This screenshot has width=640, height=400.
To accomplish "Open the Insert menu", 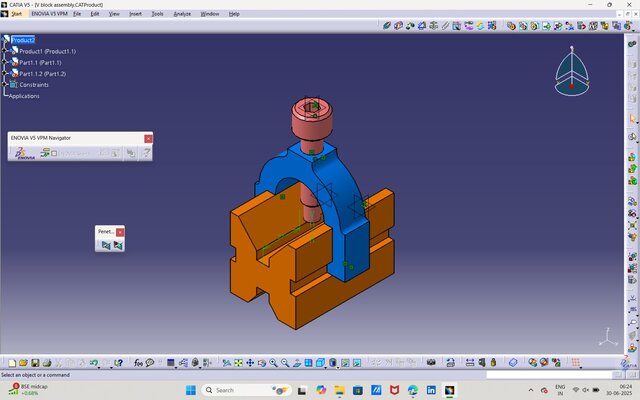I will [135, 14].
